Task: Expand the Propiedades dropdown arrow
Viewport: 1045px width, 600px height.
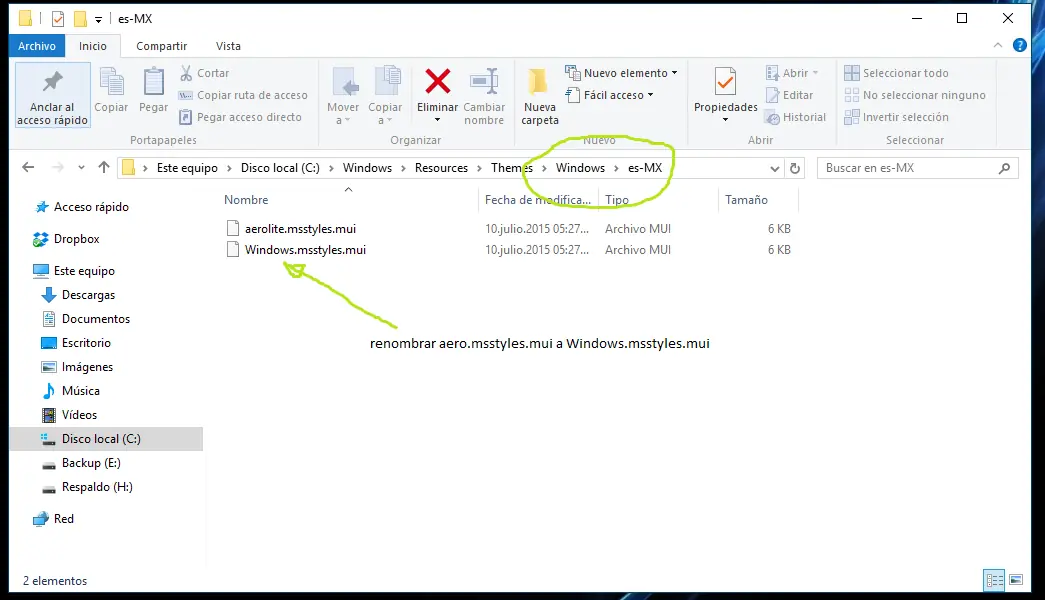Action: (x=725, y=120)
